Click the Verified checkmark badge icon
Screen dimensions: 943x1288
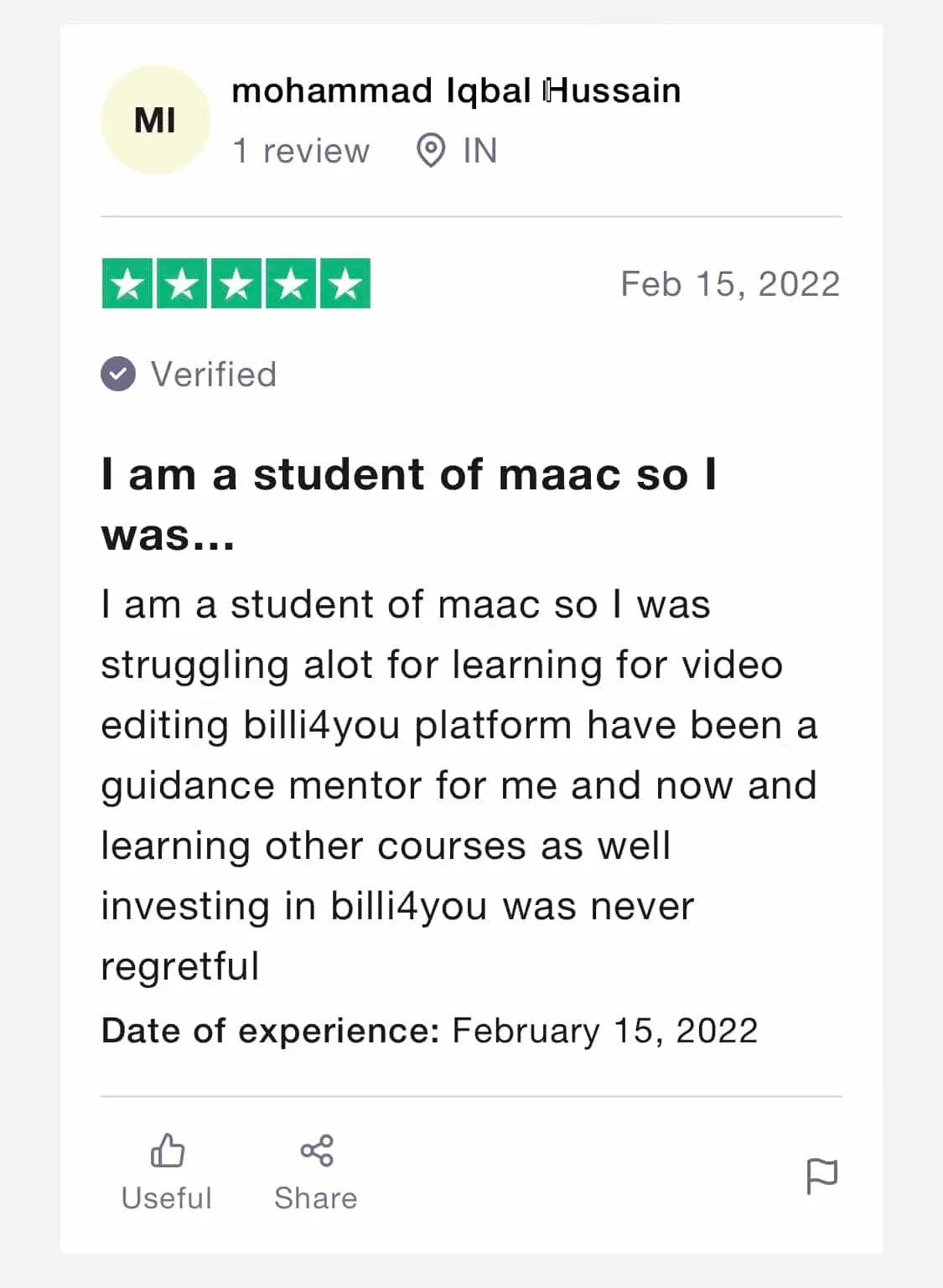(118, 374)
